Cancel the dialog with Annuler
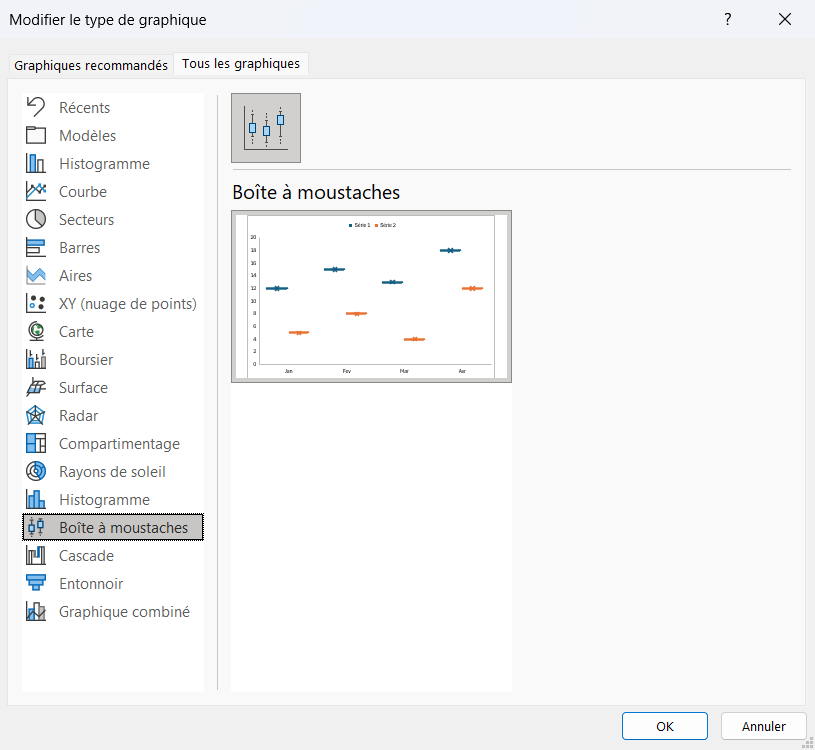The width and height of the screenshot is (815, 750). pyautogui.click(x=764, y=726)
